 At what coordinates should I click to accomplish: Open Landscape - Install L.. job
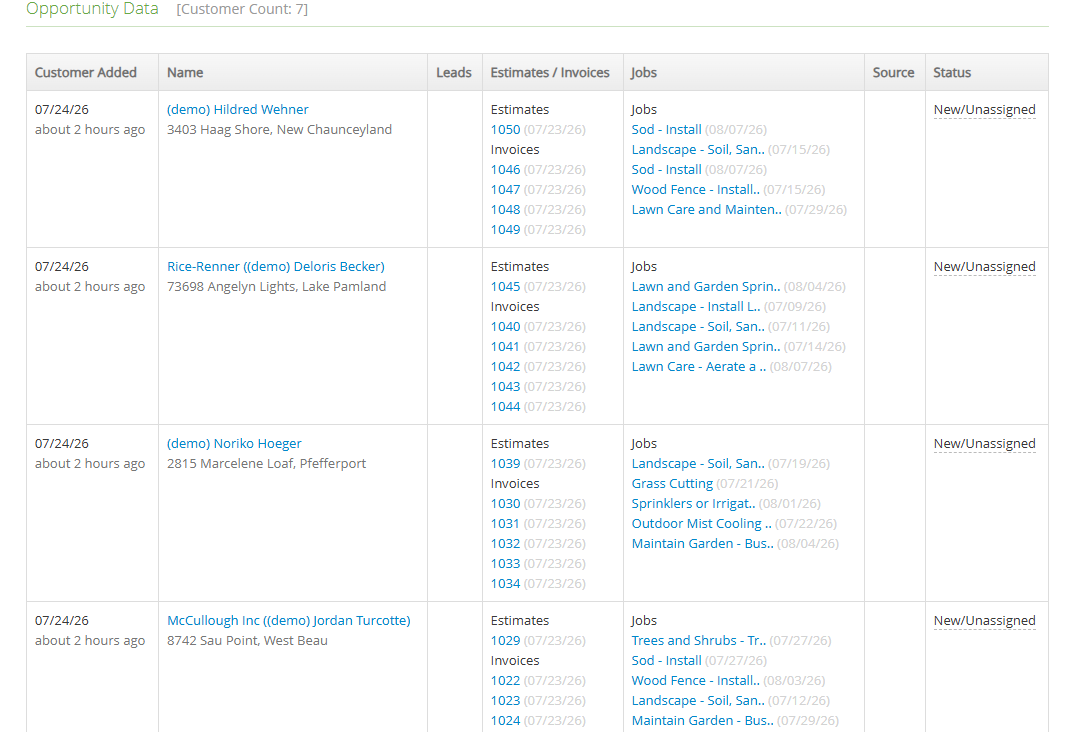[x=696, y=306]
